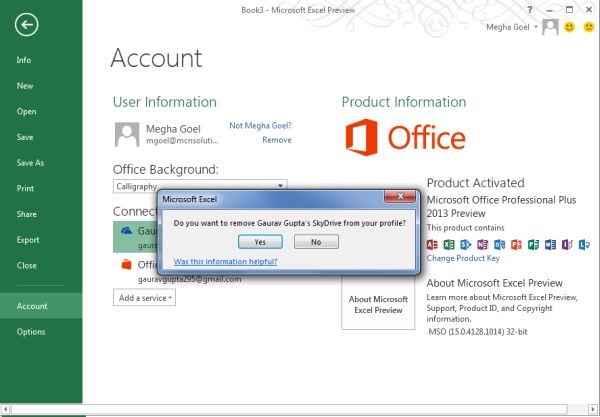Viewport: 600px width, 417px height.
Task: Choose Close from the backstage menu
Action: click(26, 265)
